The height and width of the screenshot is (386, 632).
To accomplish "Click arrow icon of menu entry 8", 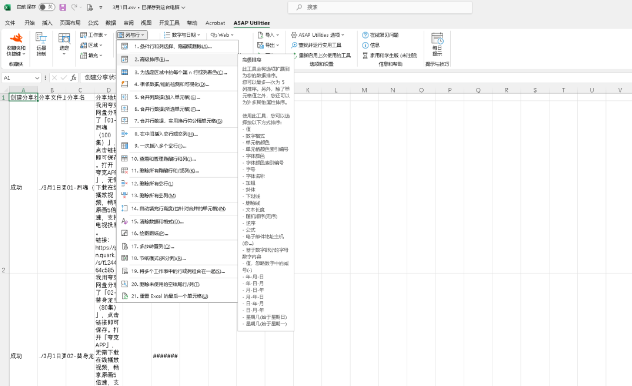I will pyautogui.click(x=125, y=134).
